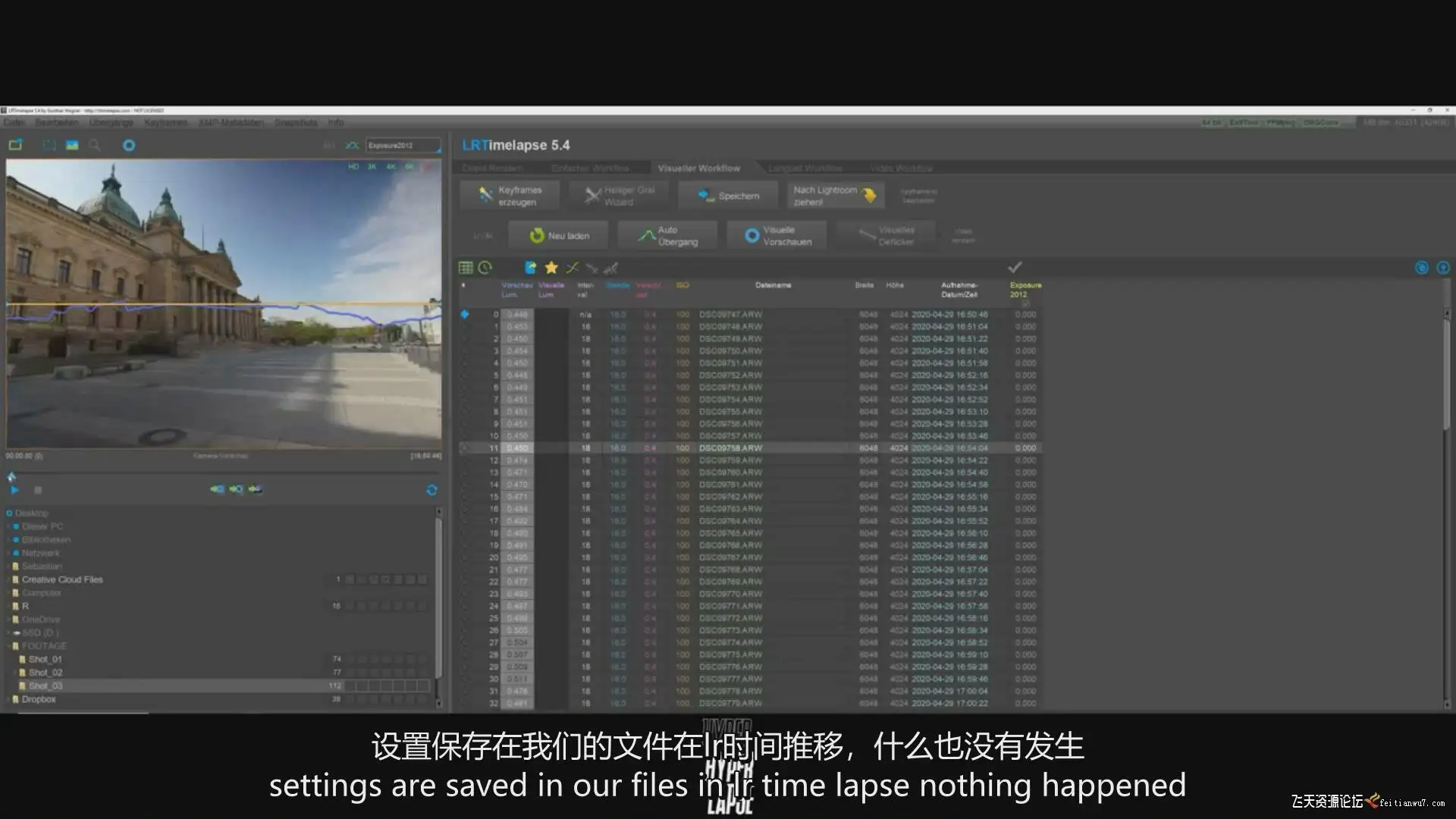Click the yellow star icon in table toolbar

pos(551,267)
